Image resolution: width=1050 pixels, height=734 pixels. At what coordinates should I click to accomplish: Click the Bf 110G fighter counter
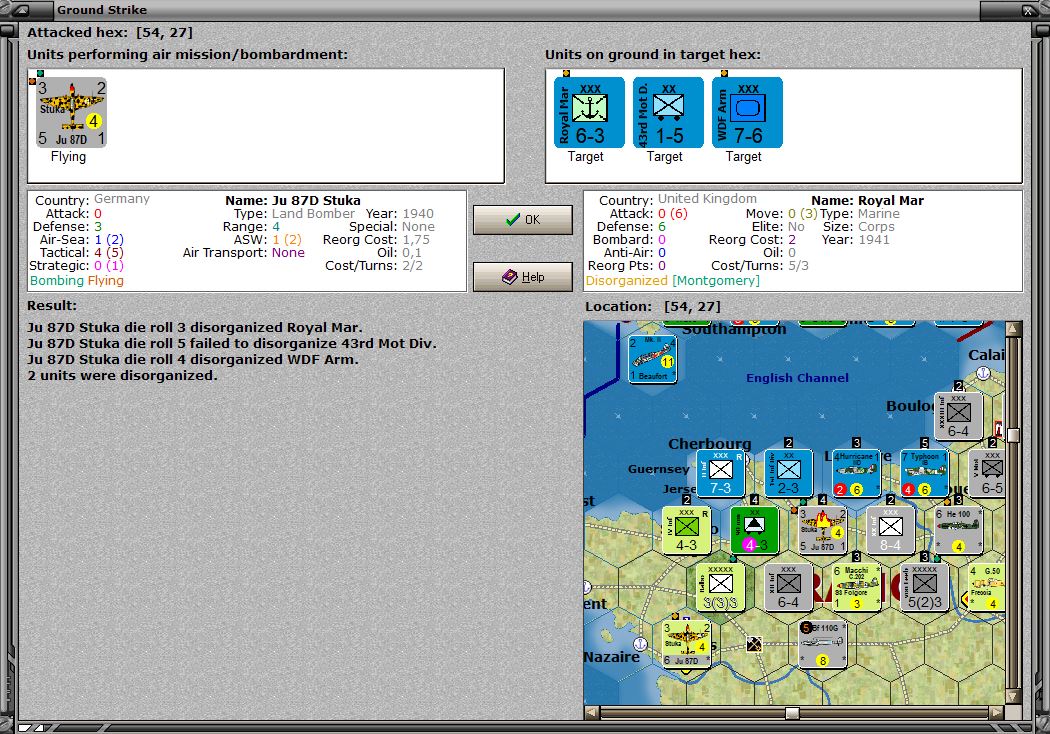click(x=822, y=644)
